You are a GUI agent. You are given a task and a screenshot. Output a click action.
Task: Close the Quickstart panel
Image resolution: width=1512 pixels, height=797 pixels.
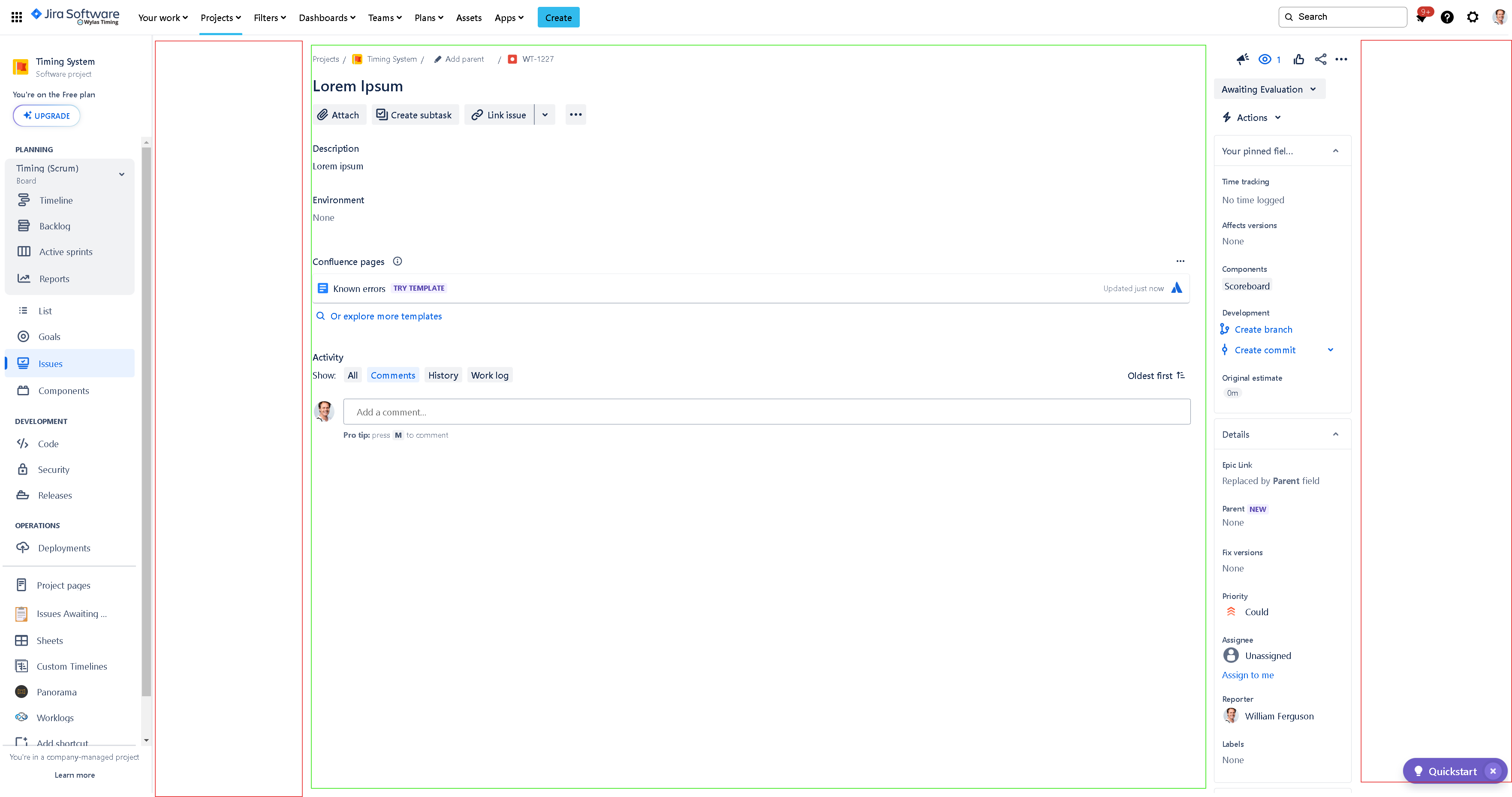click(x=1493, y=771)
